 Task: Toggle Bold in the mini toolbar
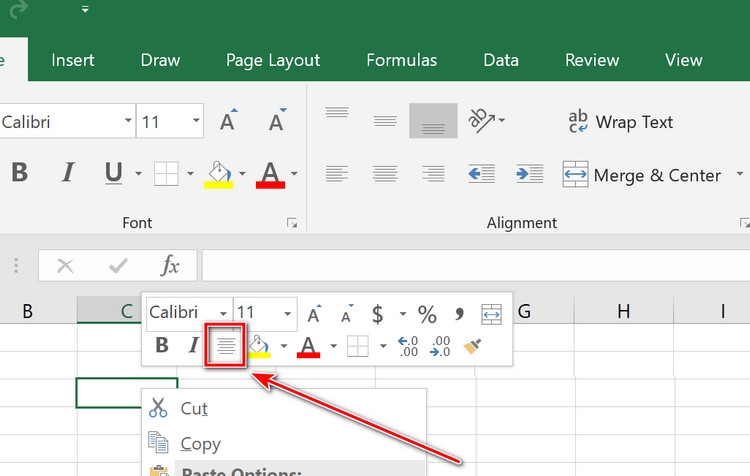pyautogui.click(x=162, y=344)
